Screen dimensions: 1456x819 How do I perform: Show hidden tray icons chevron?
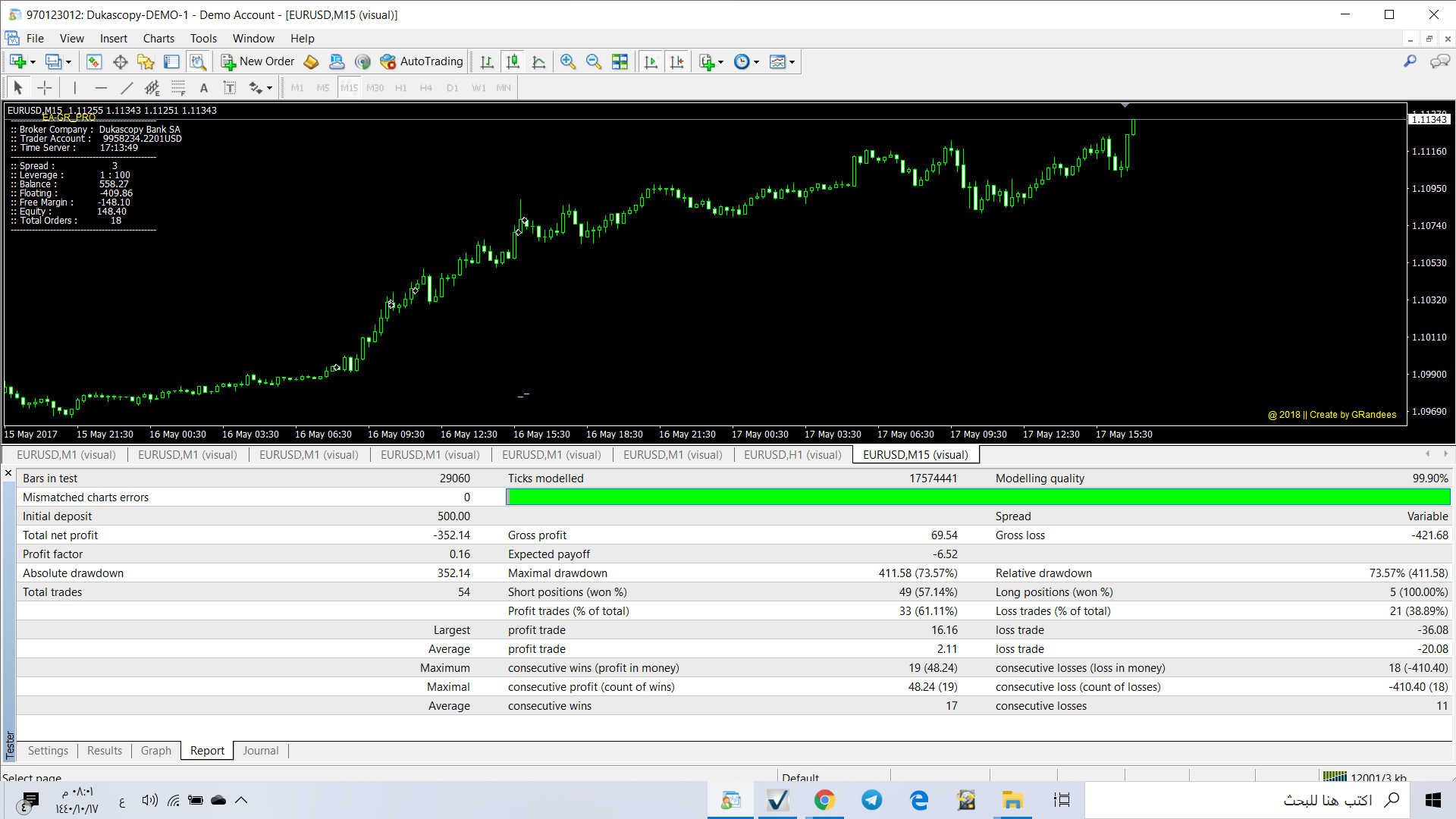(x=241, y=800)
